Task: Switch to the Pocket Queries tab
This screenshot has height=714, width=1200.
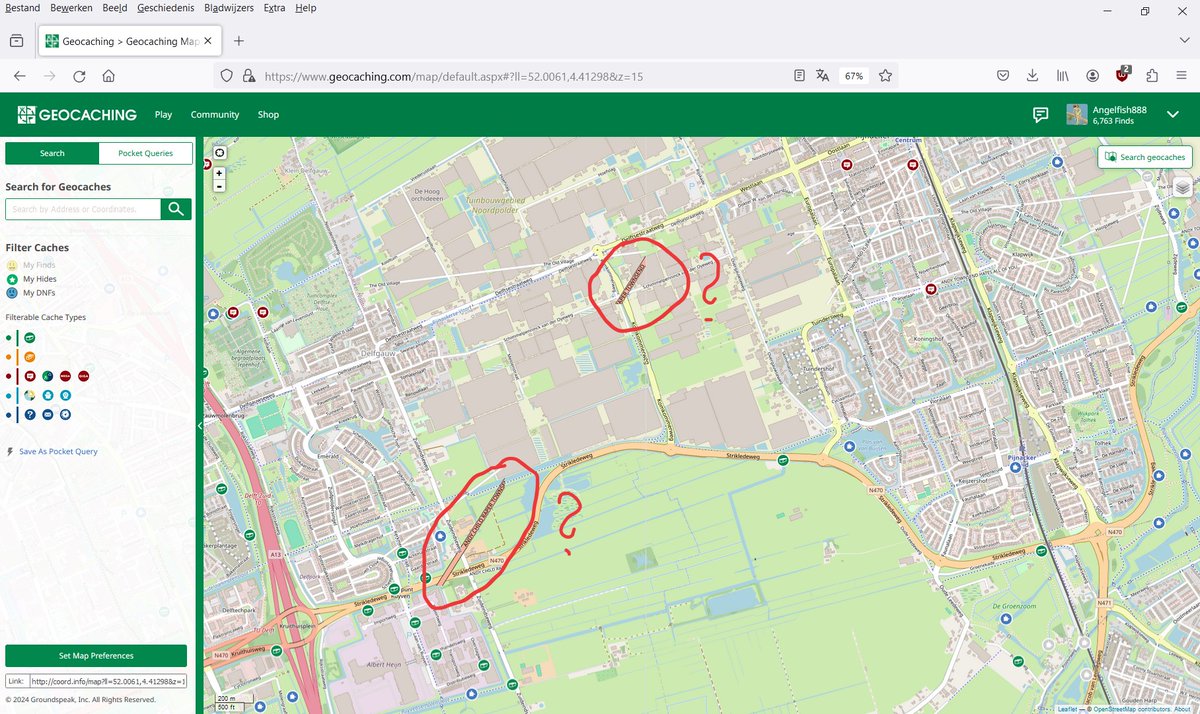Action: pyautogui.click(x=145, y=153)
